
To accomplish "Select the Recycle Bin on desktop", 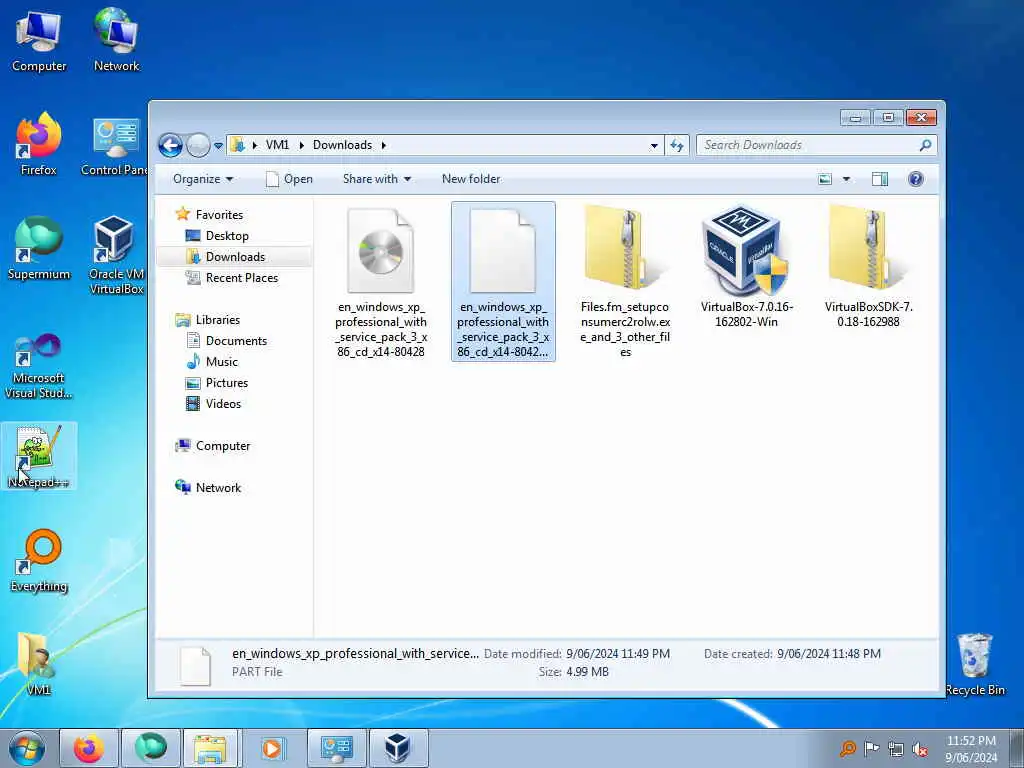I will (x=974, y=664).
